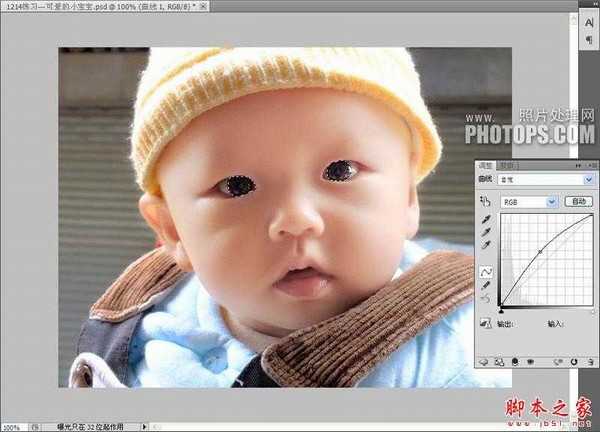Click the smooth curve icon
The height and width of the screenshot is (432, 600).
coord(486,299)
